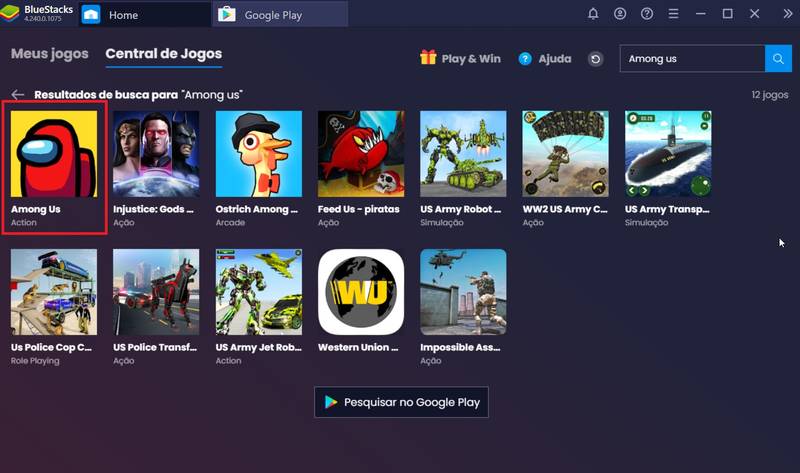Switch to the Google Play tab

pyautogui.click(x=280, y=14)
